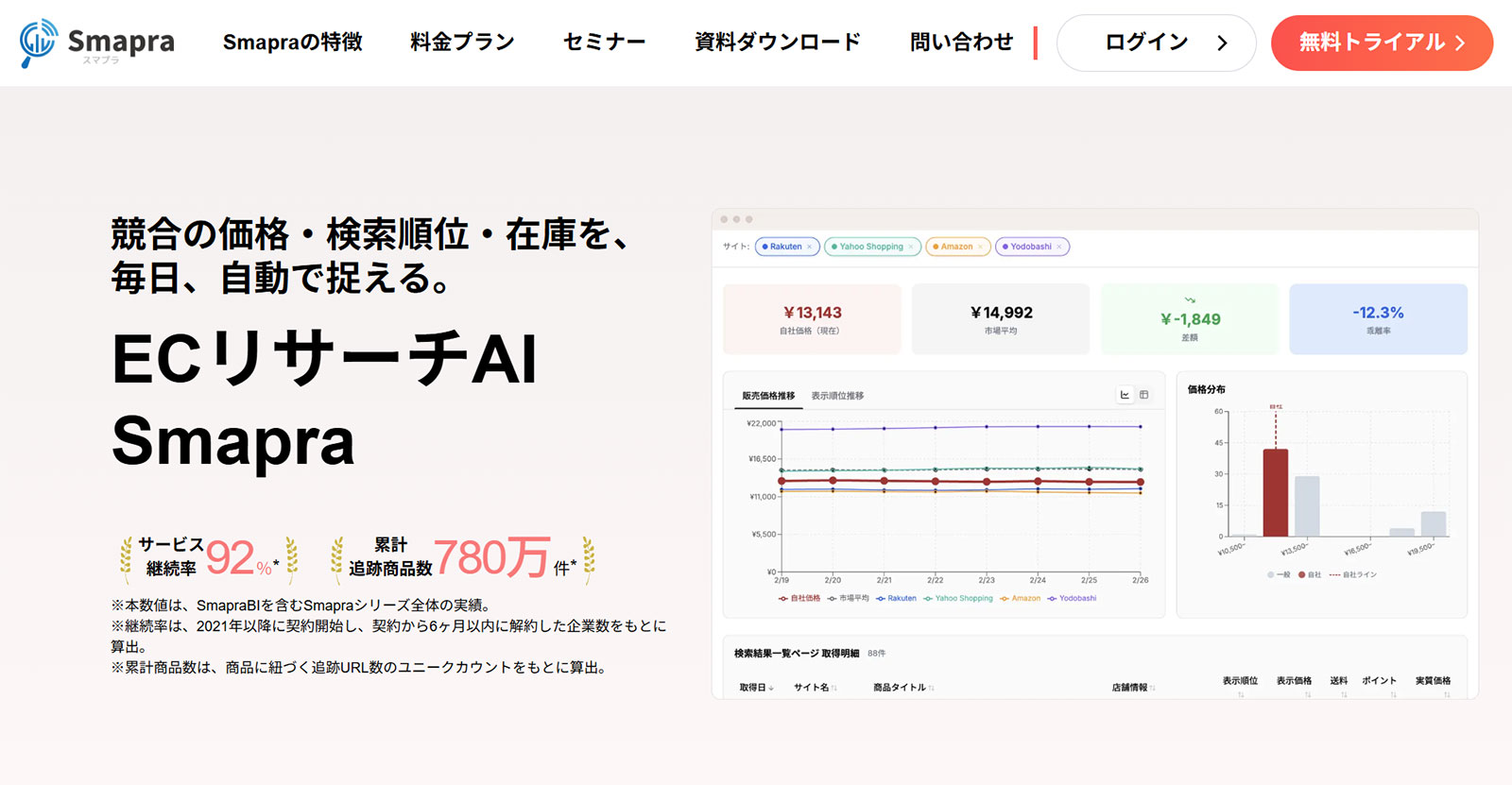The height and width of the screenshot is (785, 1512).
Task: Click the ¥14,992 市場平均 card
Action: (1001, 319)
